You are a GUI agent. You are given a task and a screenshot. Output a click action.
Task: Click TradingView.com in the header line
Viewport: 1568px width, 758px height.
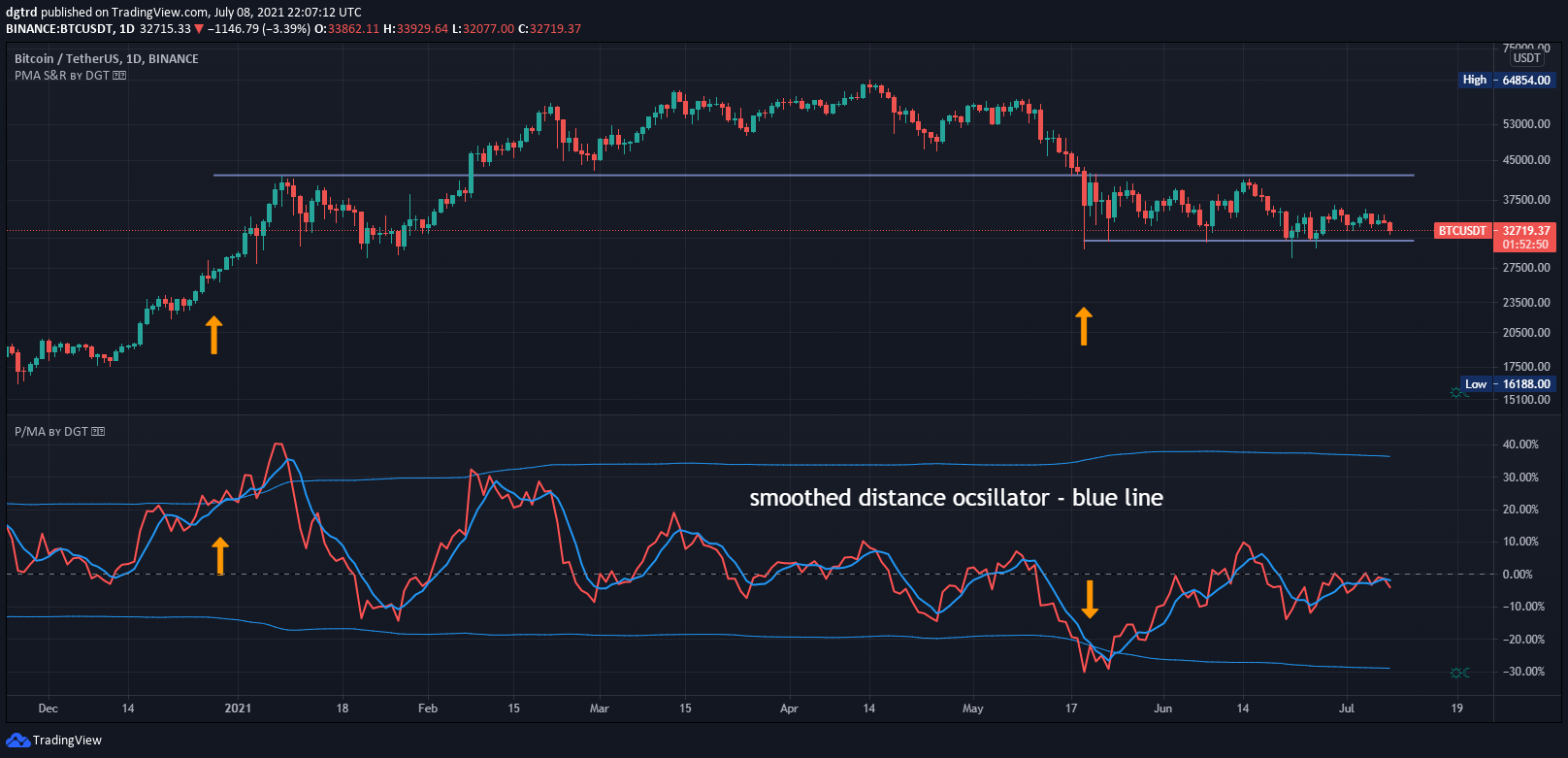[160, 13]
